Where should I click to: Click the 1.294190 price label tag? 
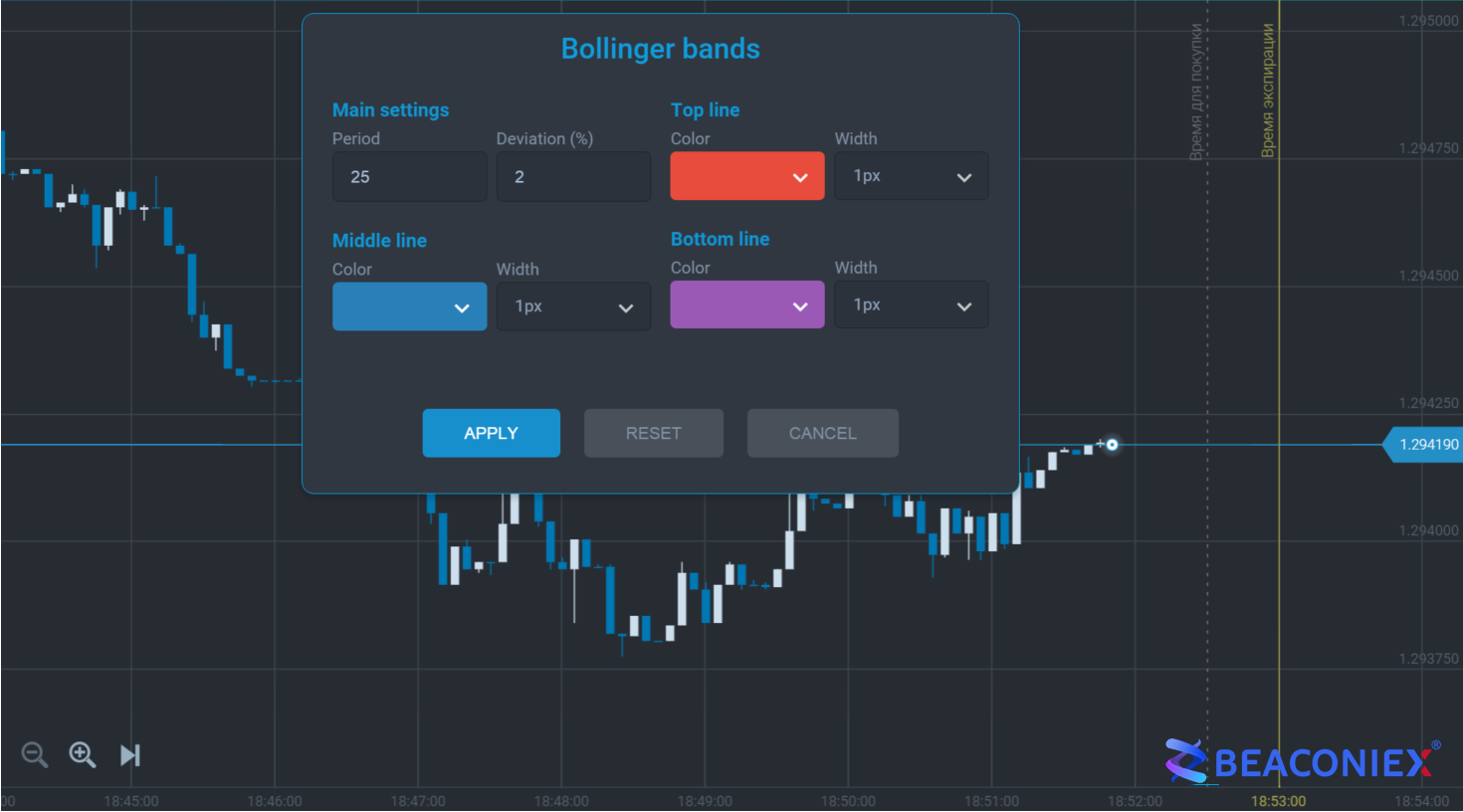[1422, 445]
